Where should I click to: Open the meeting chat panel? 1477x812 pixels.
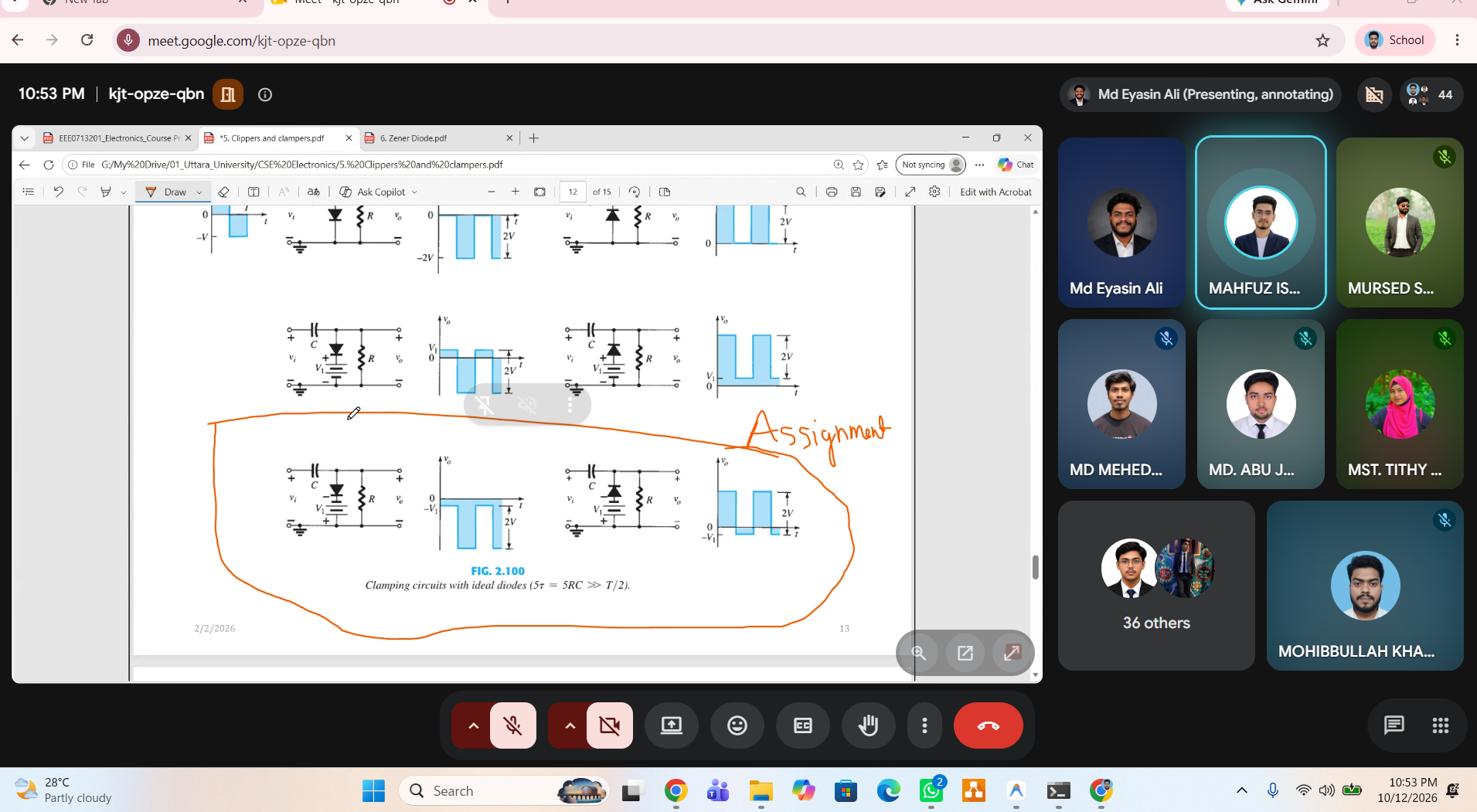tap(1394, 725)
